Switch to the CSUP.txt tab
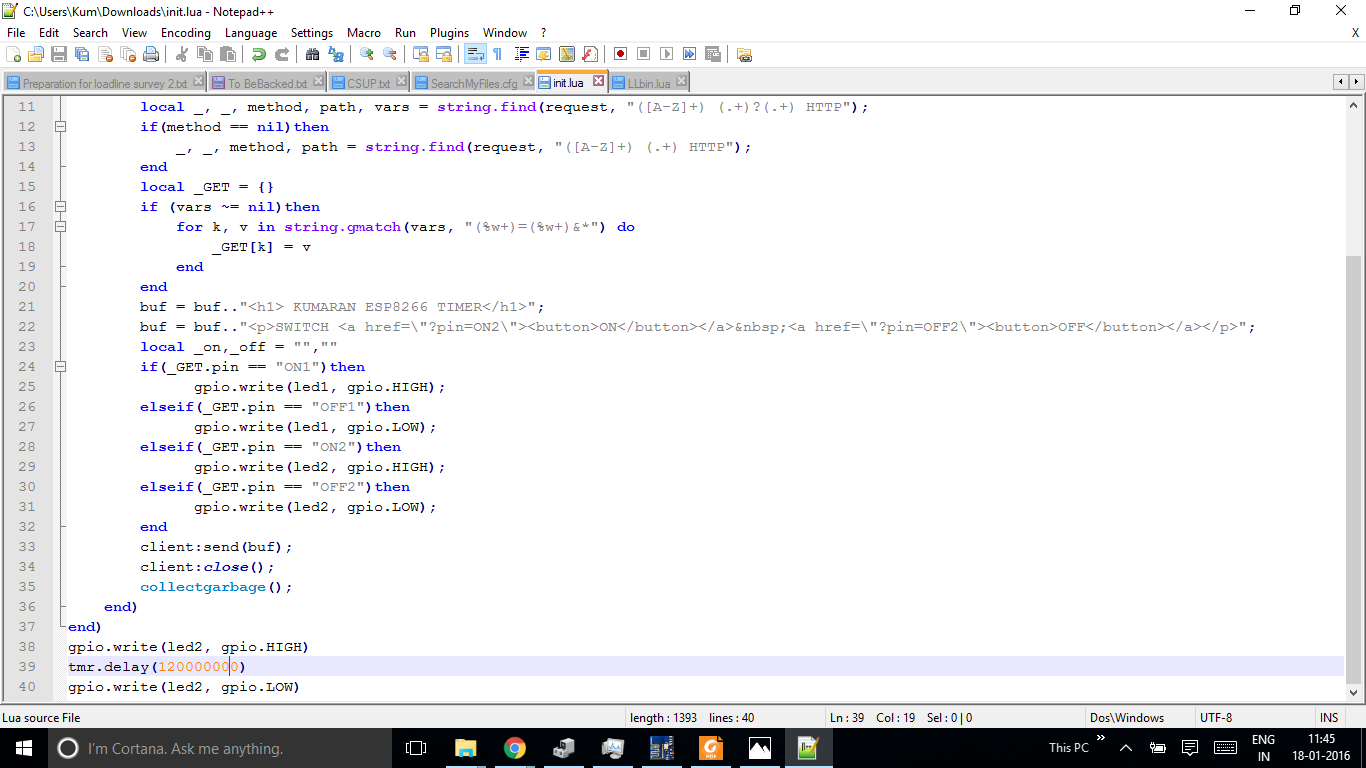 [368, 83]
